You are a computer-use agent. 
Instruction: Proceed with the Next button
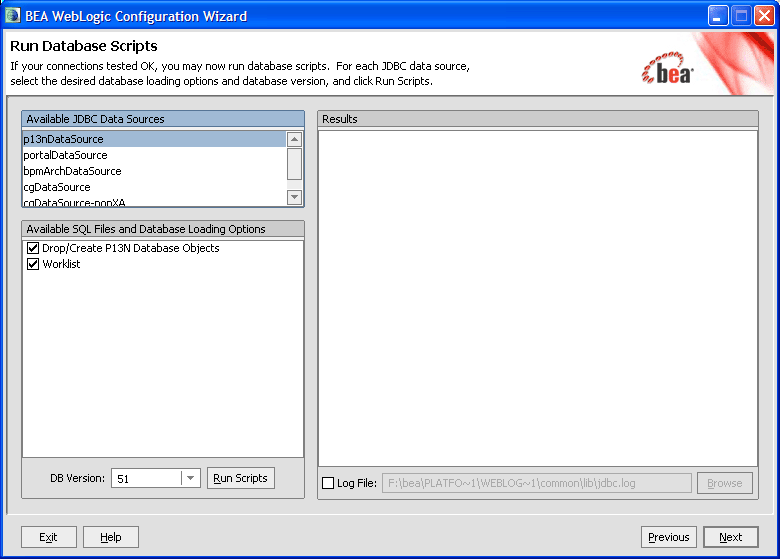click(x=731, y=537)
